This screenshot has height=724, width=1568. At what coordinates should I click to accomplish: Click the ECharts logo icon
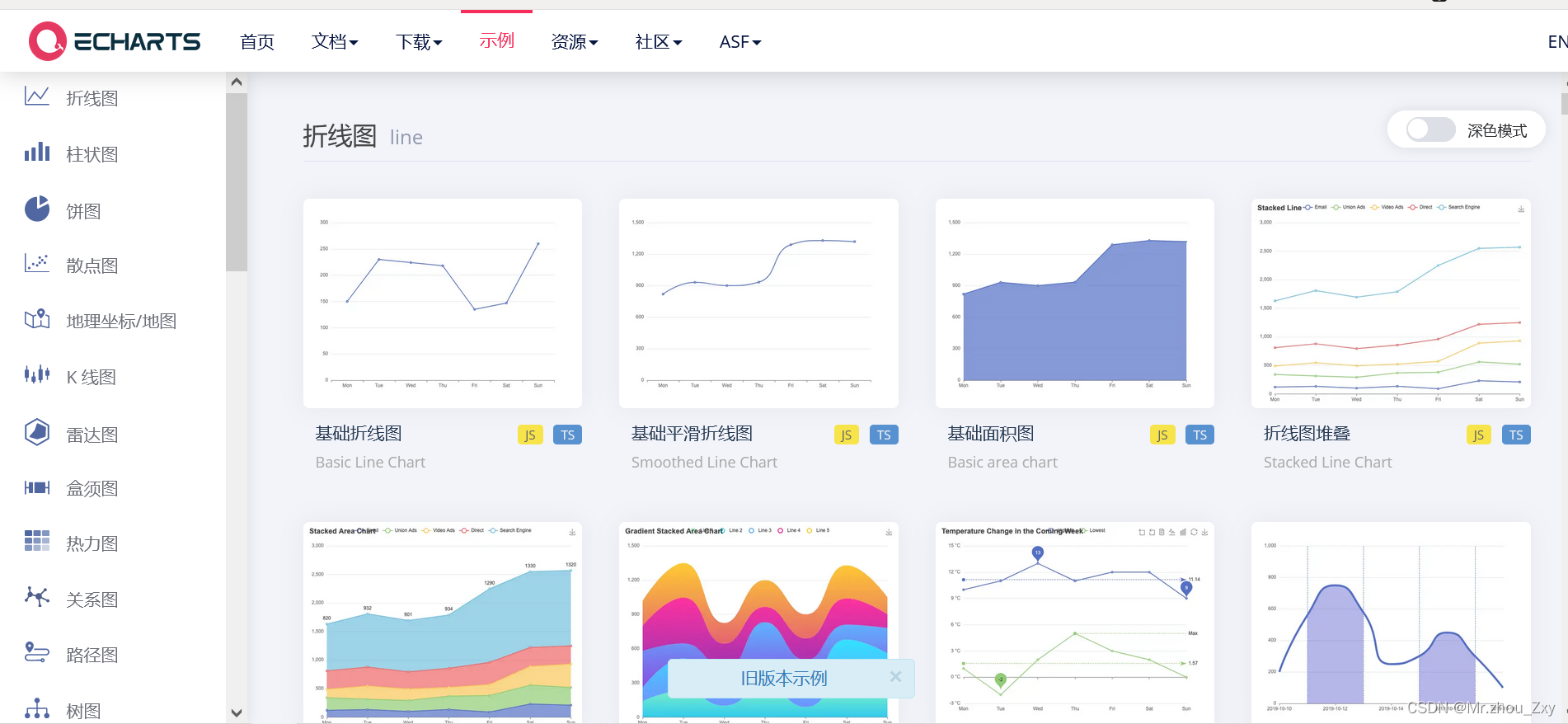(47, 41)
